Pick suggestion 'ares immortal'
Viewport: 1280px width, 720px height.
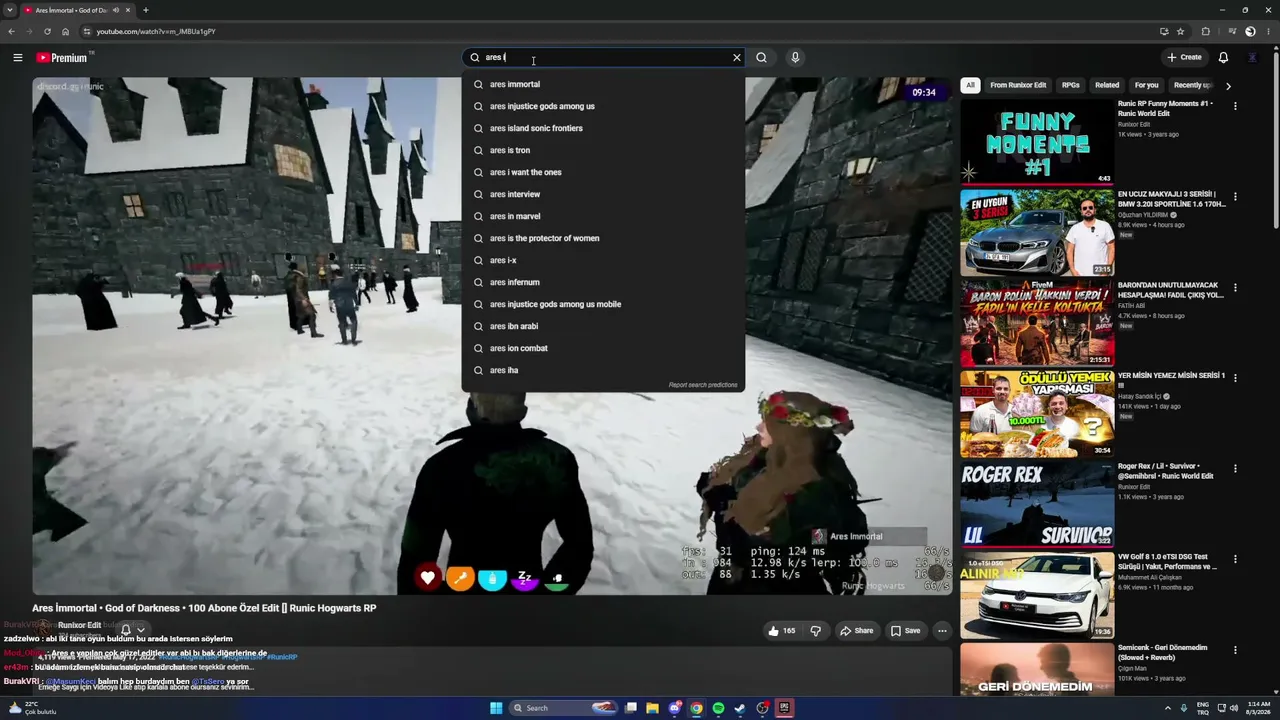603,84
